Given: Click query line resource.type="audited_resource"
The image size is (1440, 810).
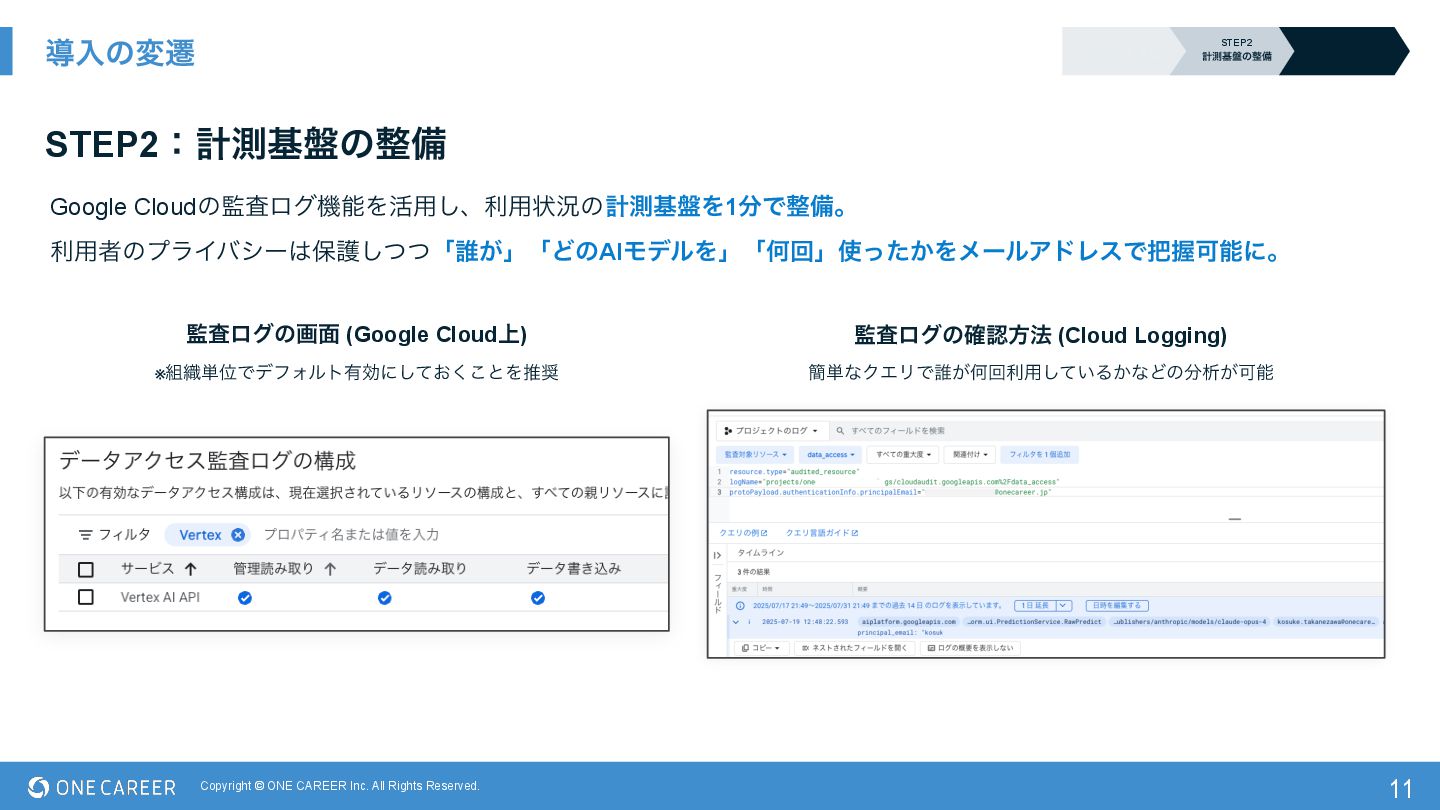Looking at the screenshot, I should (794, 471).
